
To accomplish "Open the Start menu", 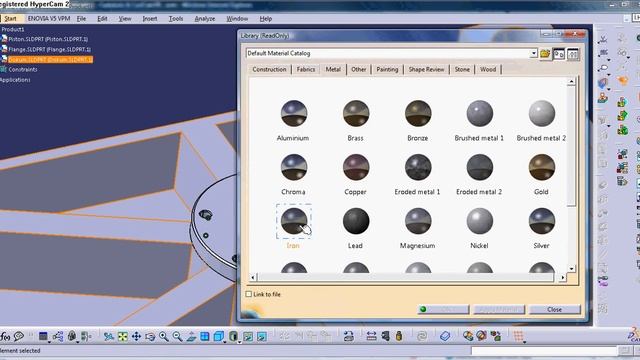I will click(x=10, y=19).
